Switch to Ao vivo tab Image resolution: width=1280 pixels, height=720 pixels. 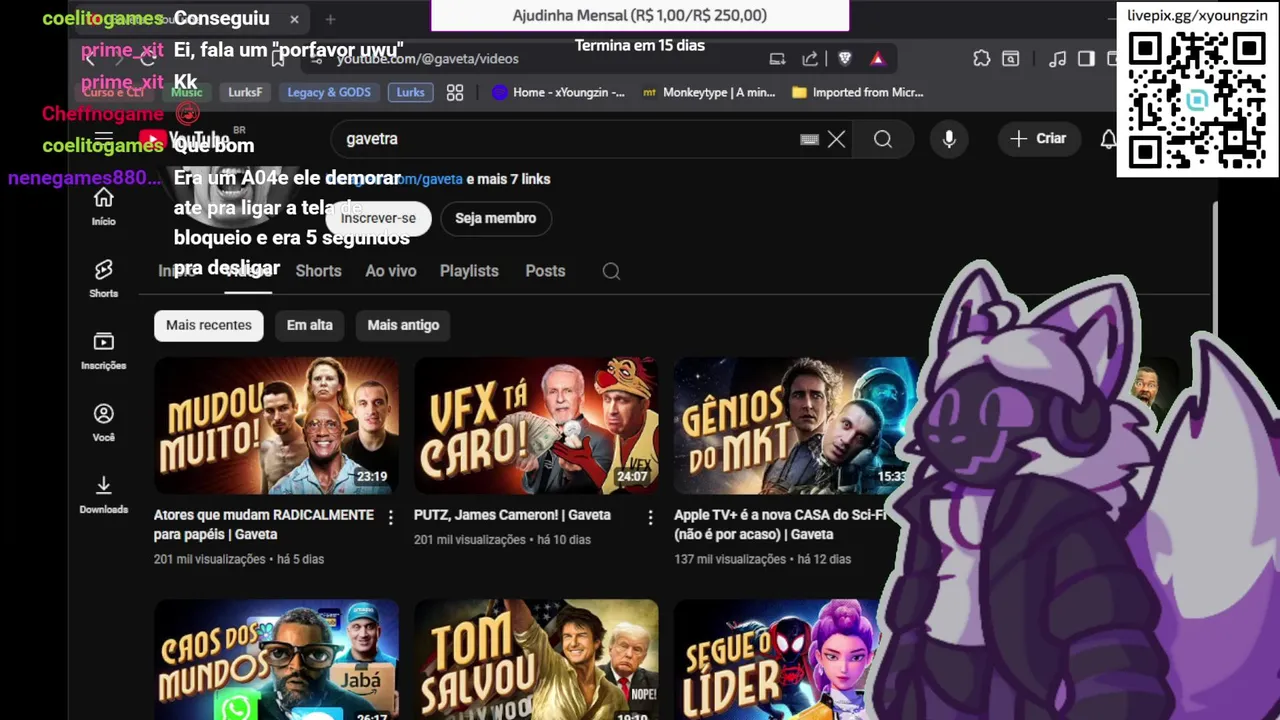click(391, 271)
